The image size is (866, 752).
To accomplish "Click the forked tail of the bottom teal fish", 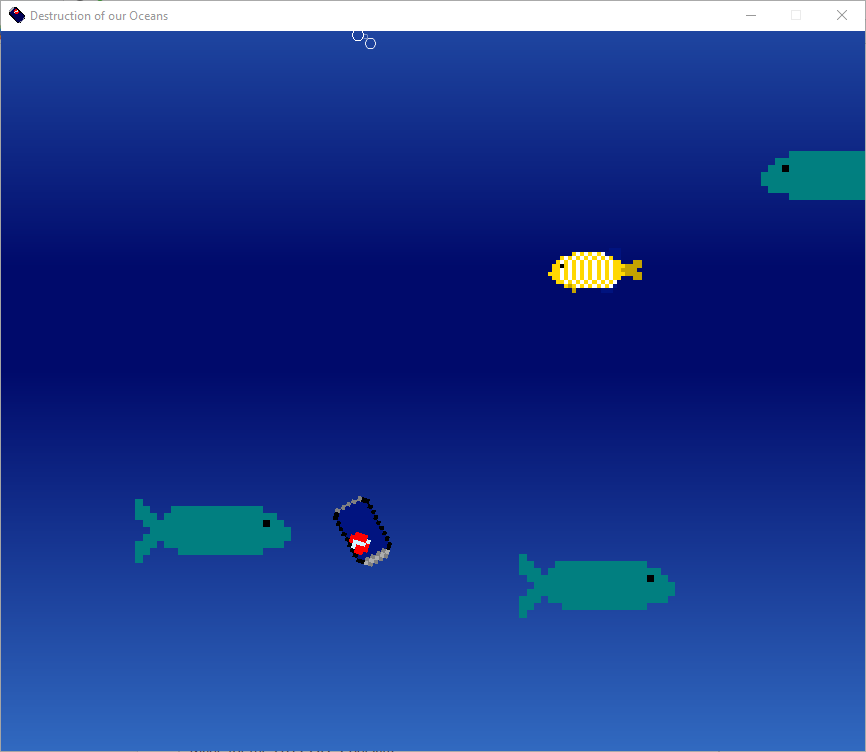I will 529,585.
